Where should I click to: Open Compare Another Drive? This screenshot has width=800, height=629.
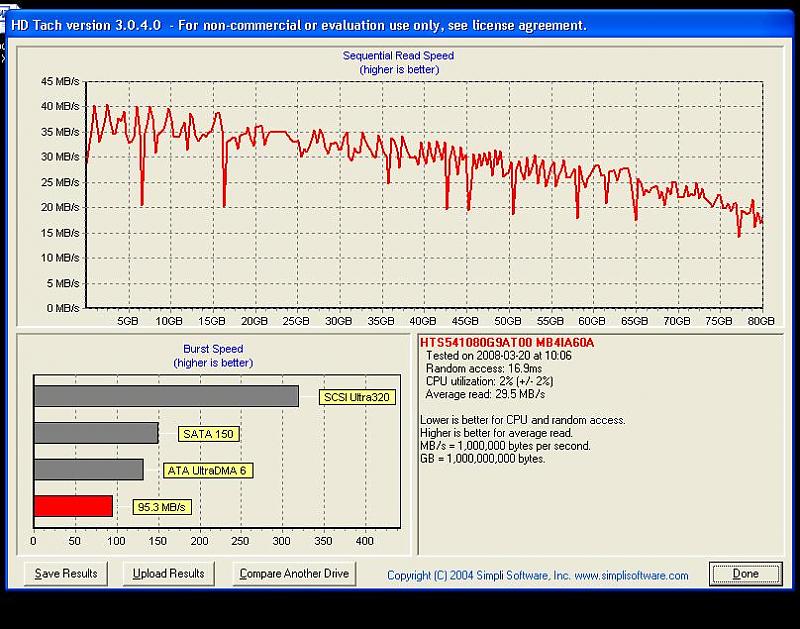point(293,573)
